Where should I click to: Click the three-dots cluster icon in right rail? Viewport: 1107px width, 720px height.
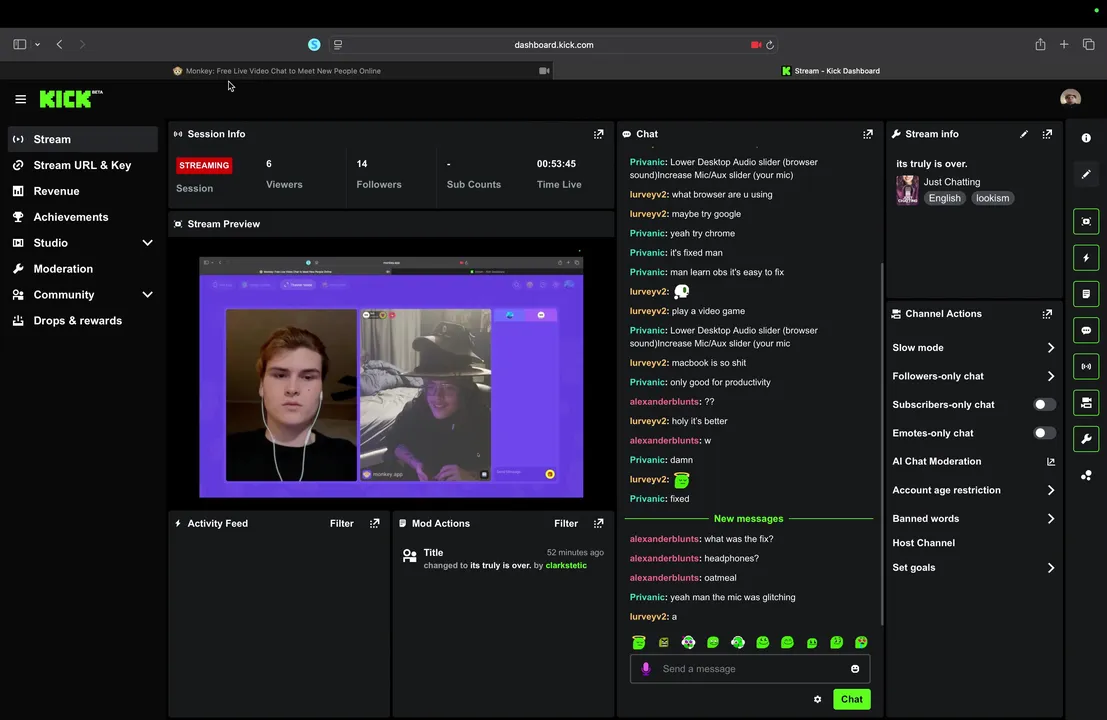click(x=1086, y=476)
